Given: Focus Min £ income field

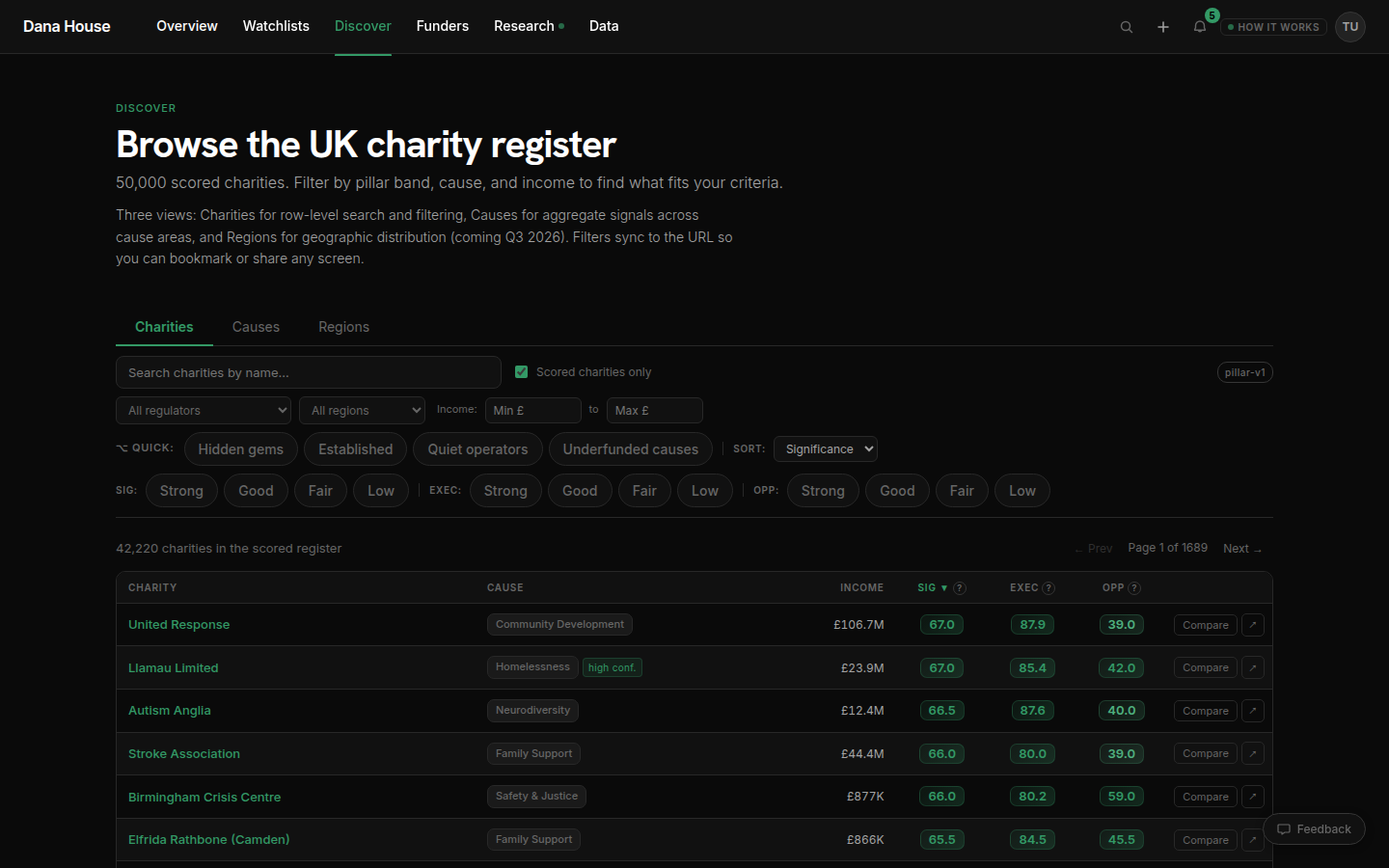Looking at the screenshot, I should tap(533, 411).
